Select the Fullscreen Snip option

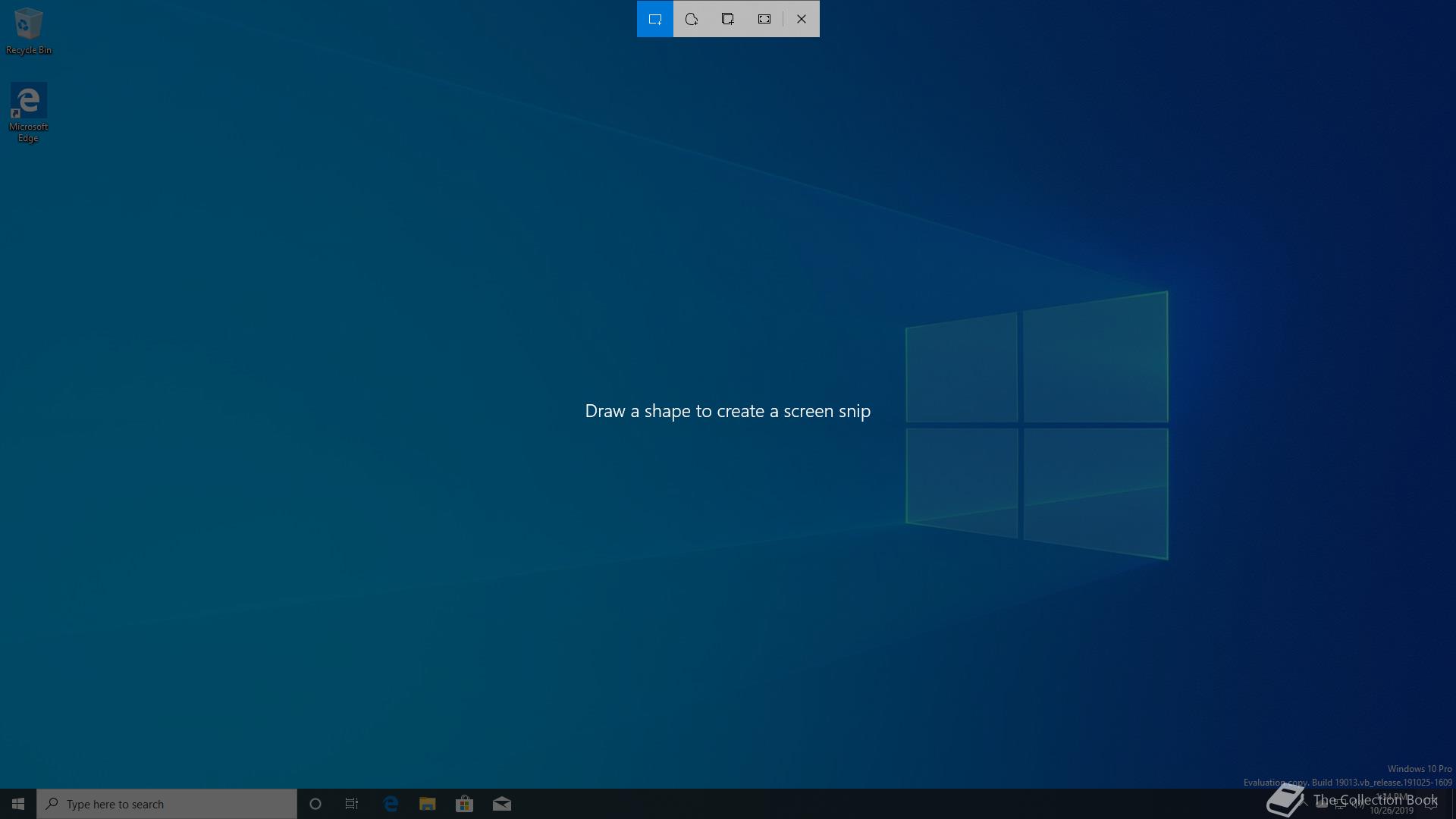point(764,19)
